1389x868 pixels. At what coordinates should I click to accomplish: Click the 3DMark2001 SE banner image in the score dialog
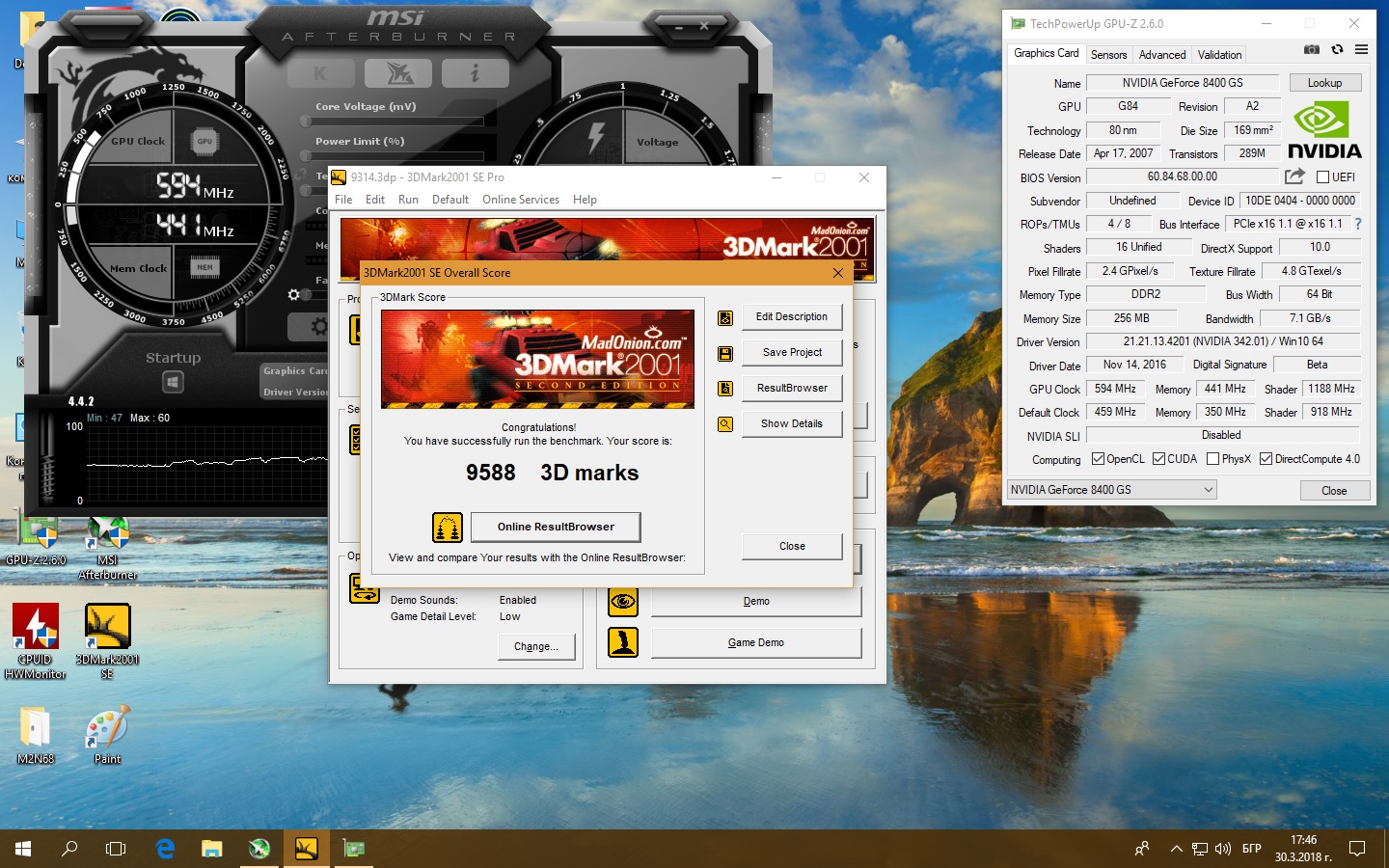tap(537, 359)
